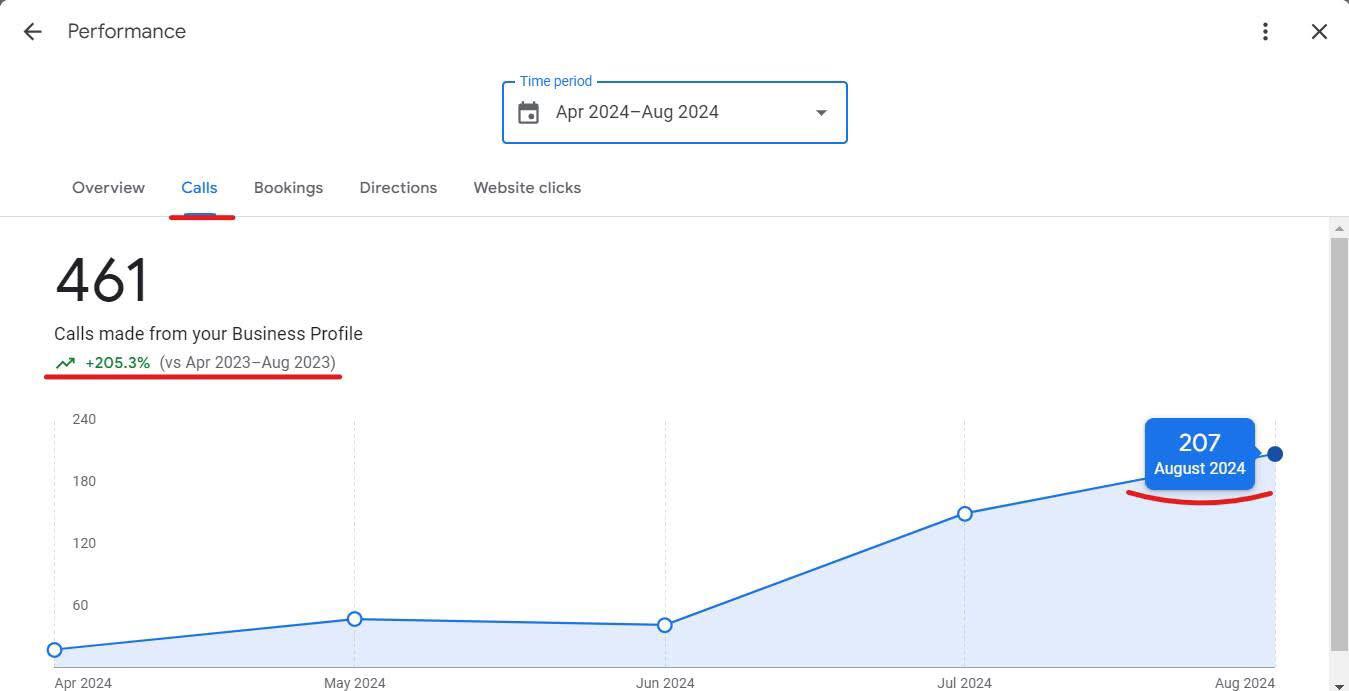
Task: Open the Website clicks tab
Action: [527, 188]
